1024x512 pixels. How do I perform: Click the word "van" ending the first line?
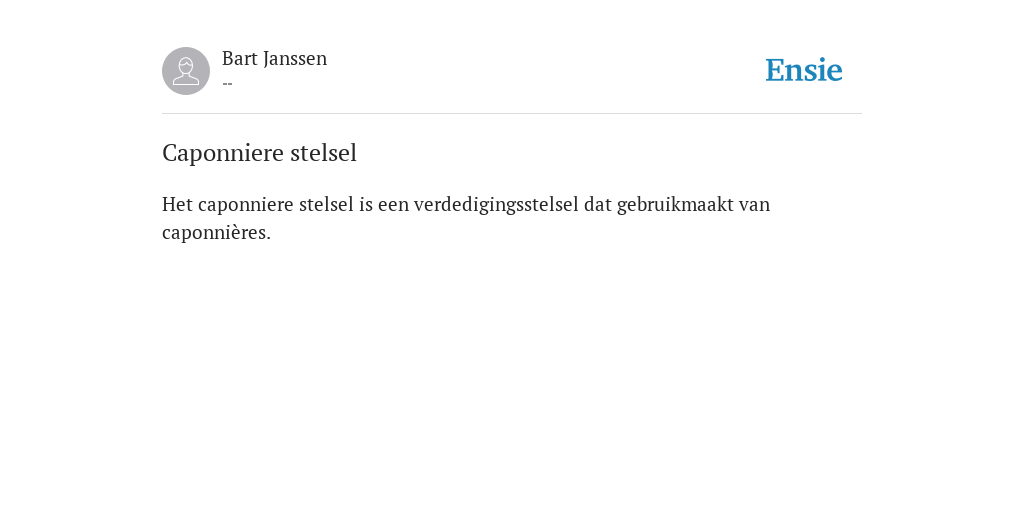[754, 205]
